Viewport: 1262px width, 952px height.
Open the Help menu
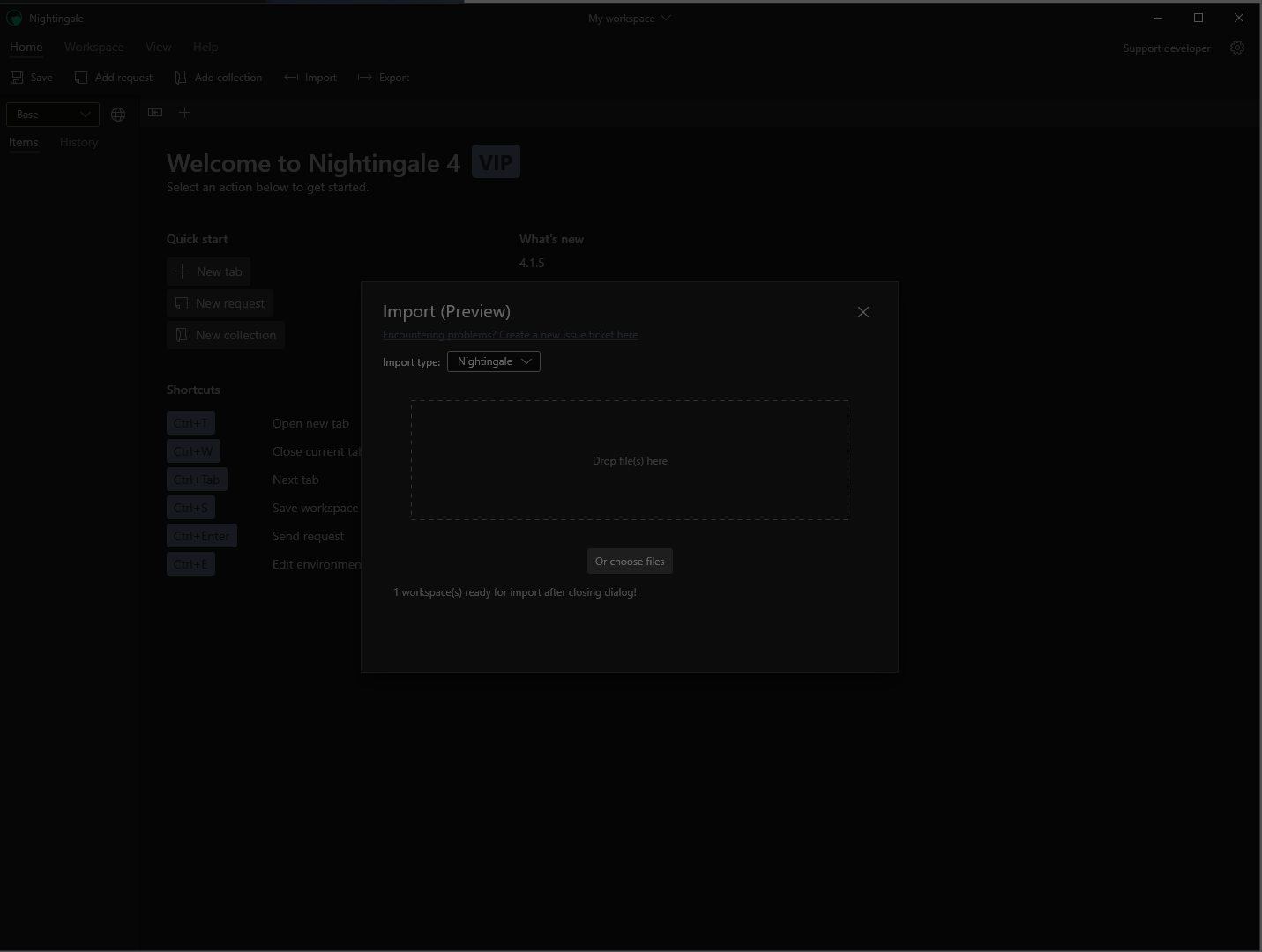click(205, 47)
